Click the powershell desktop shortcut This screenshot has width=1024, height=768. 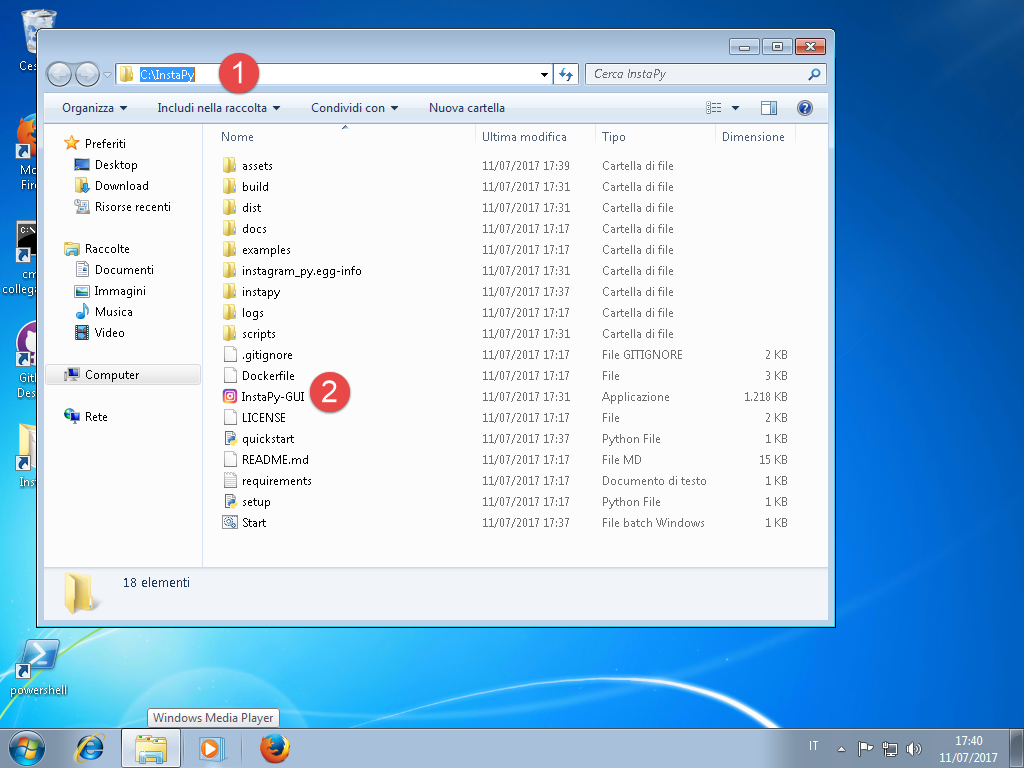click(x=39, y=667)
